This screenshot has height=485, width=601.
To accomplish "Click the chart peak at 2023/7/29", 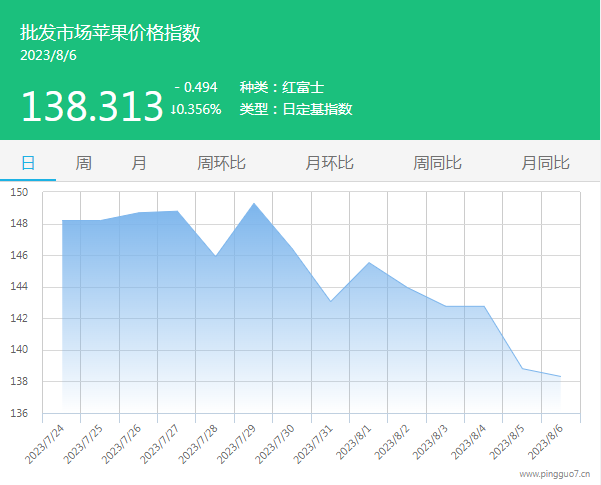I will (x=254, y=204).
